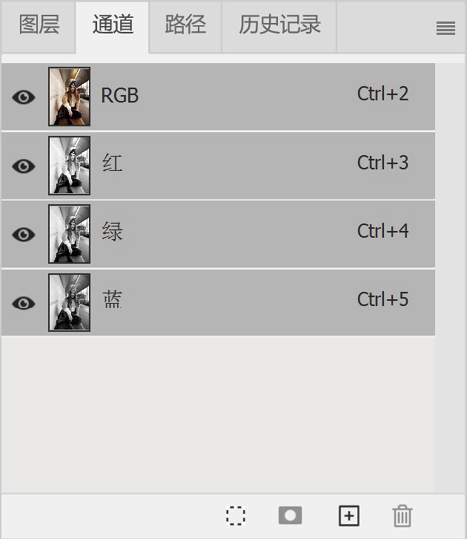This screenshot has height=539, width=467.
Task: Load channel as selection icon
Action: tap(236, 516)
